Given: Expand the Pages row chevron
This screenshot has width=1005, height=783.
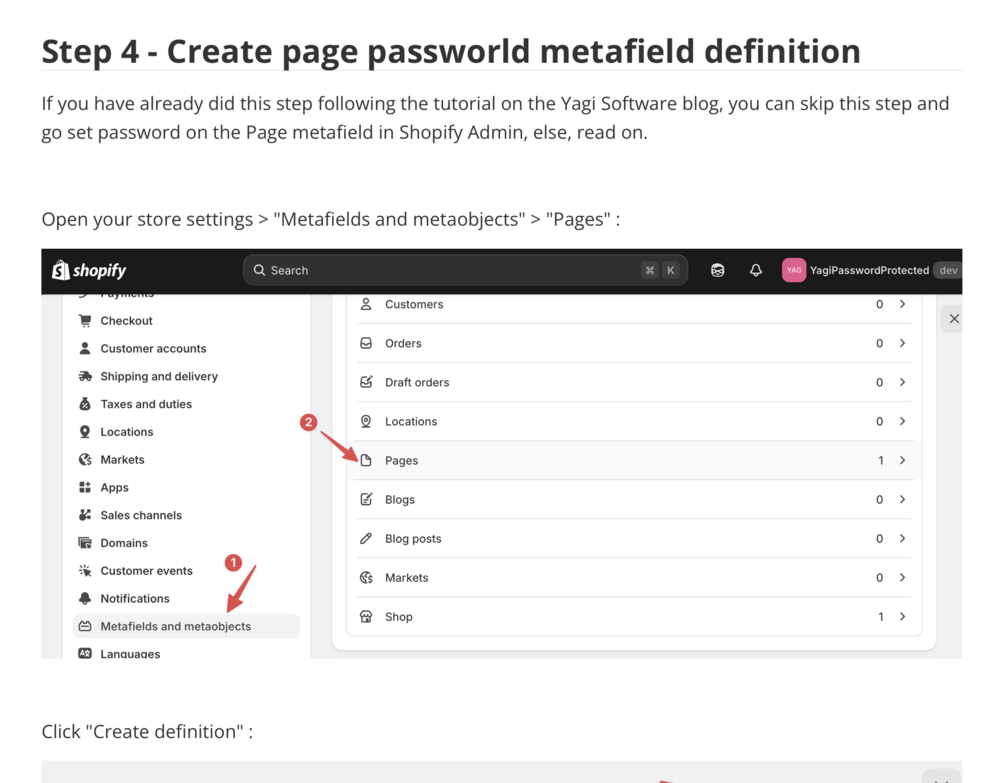Looking at the screenshot, I should 902,460.
